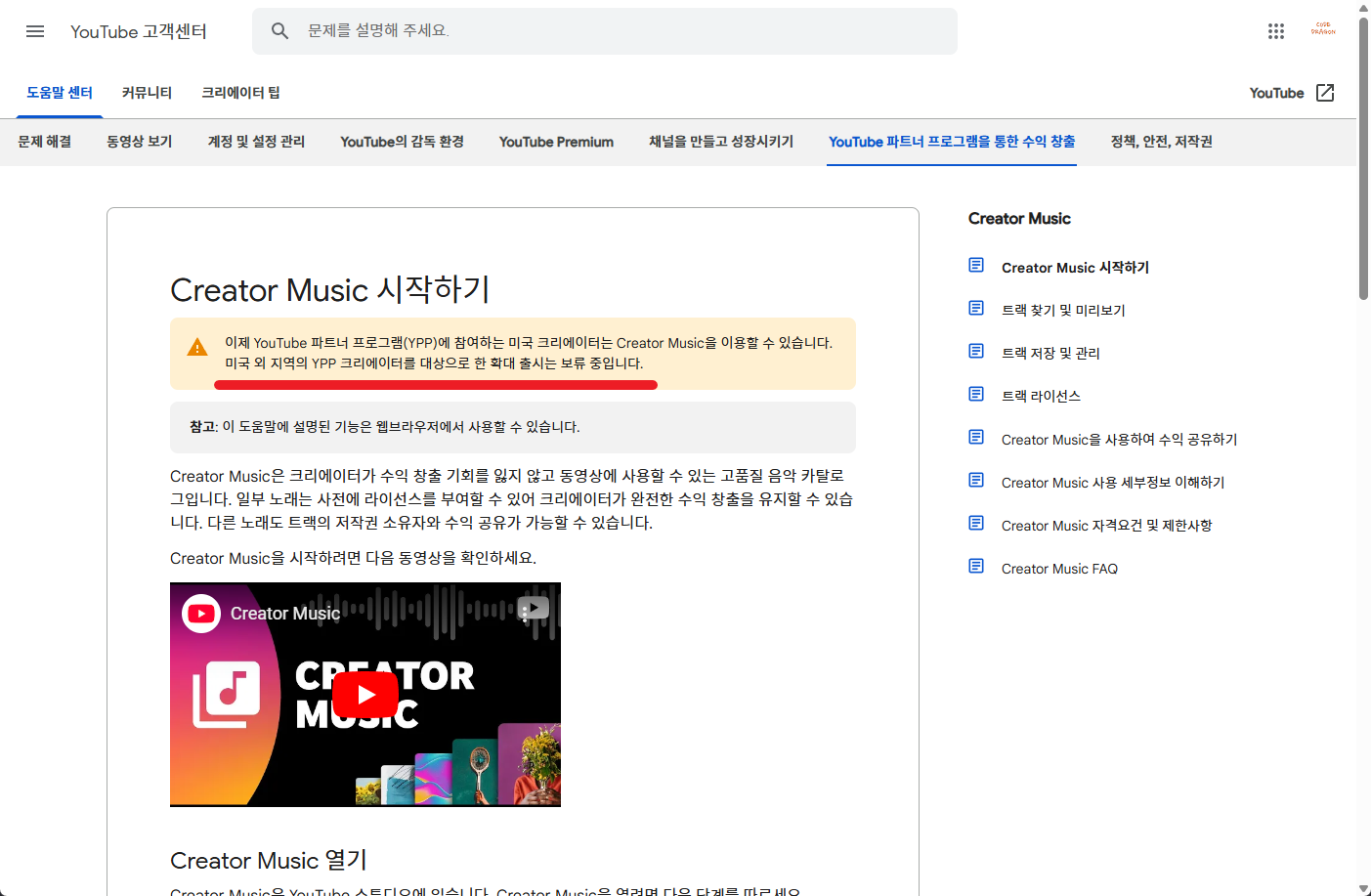Click the article icon beside 트랙 저장 및 관리
The height and width of the screenshot is (896, 1371).
[976, 351]
